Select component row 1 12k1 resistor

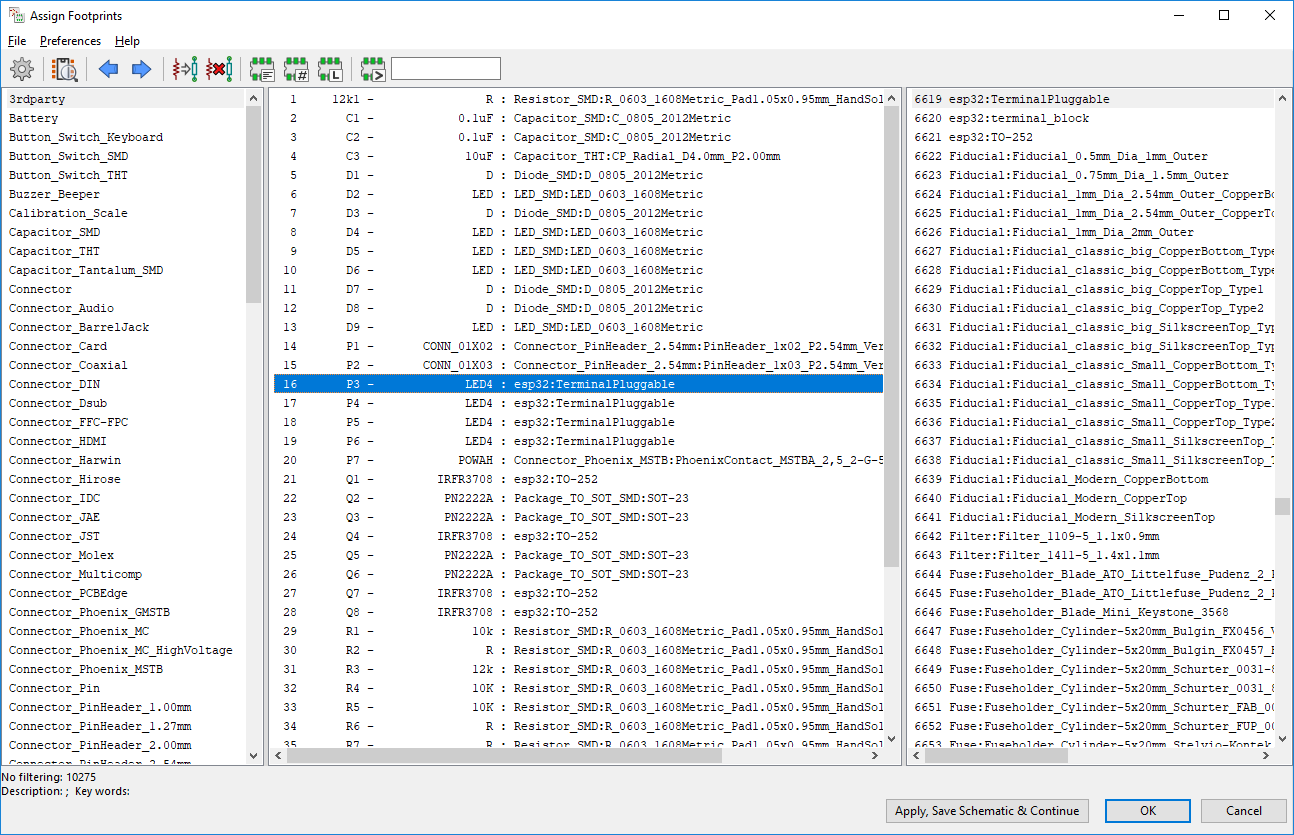(578, 99)
